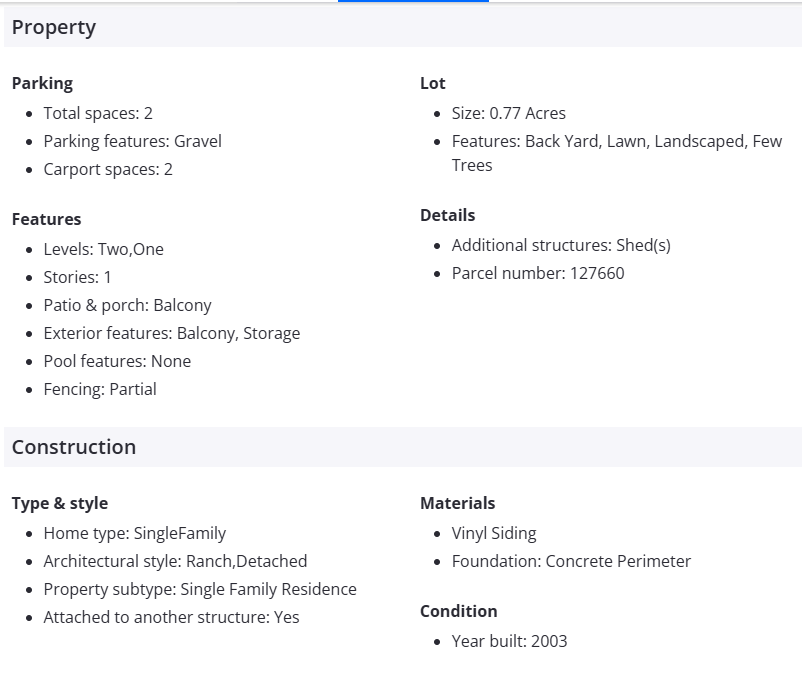Click Additional structures: Shed(s) entry
This screenshot has width=802, height=673.
point(561,245)
